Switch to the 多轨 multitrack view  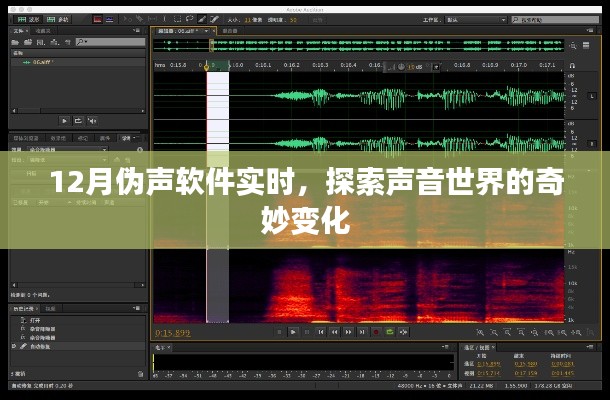(57, 19)
